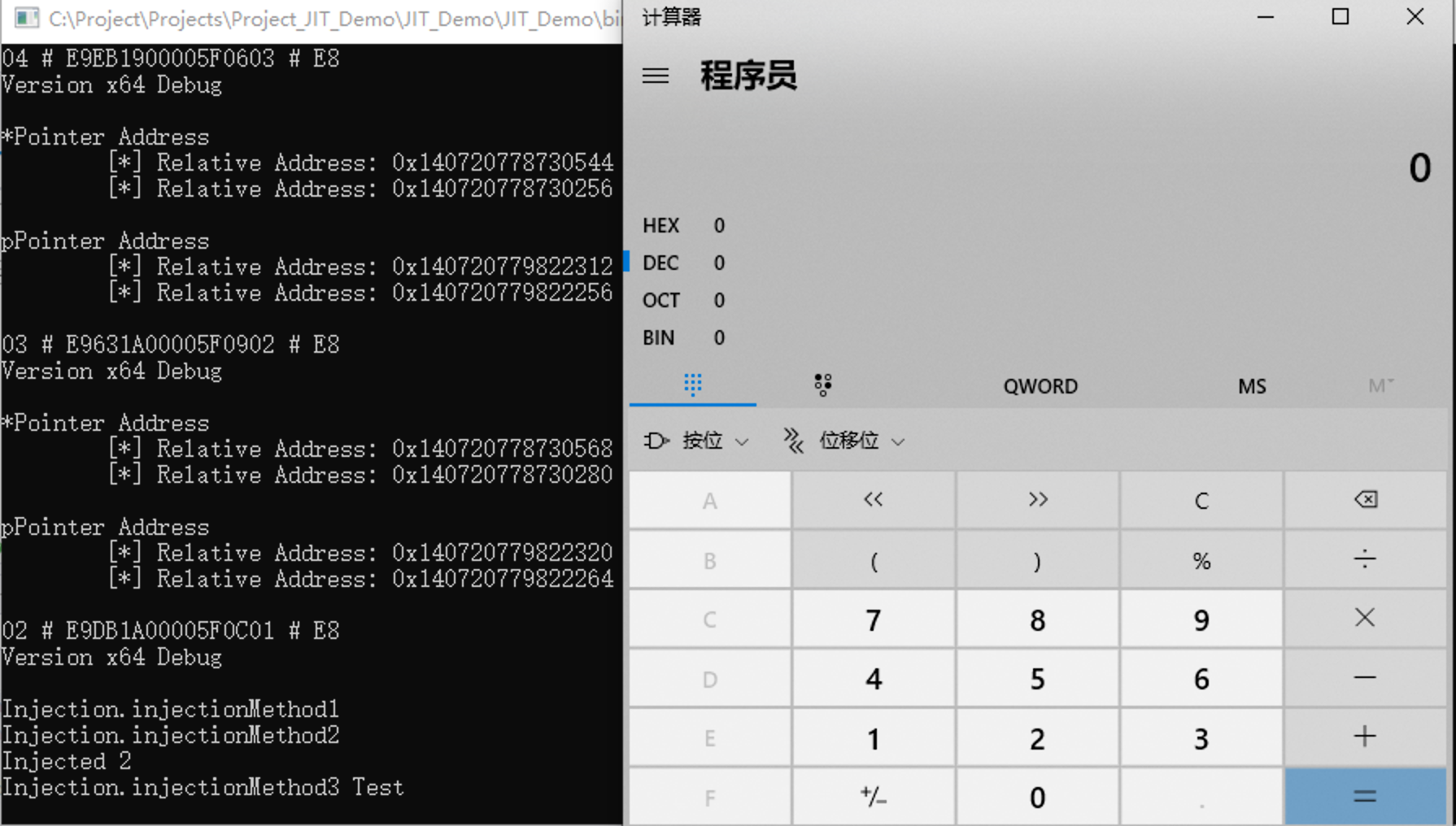
Task: Click digit 8 on the keypad
Action: point(1038,619)
